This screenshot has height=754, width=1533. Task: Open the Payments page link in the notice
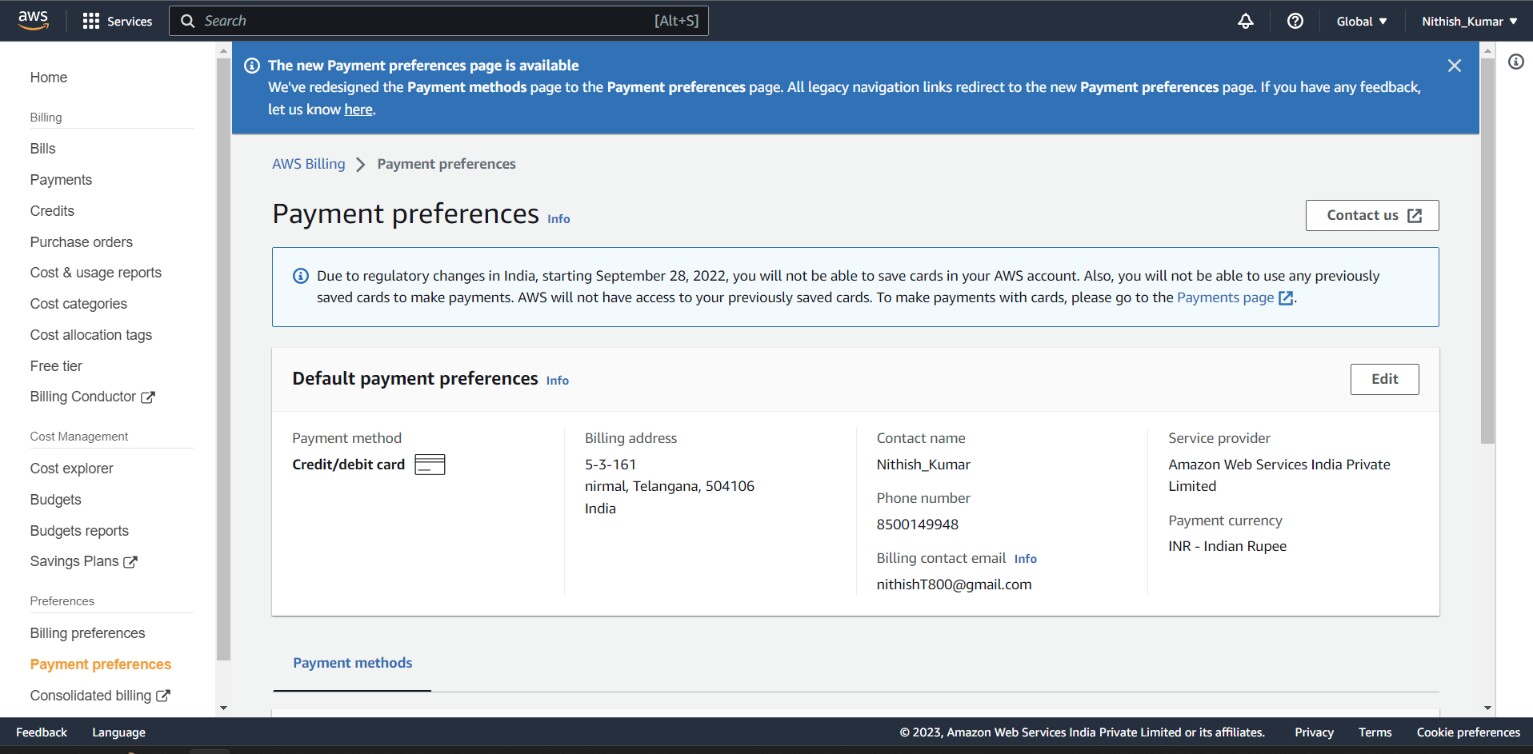point(1227,297)
